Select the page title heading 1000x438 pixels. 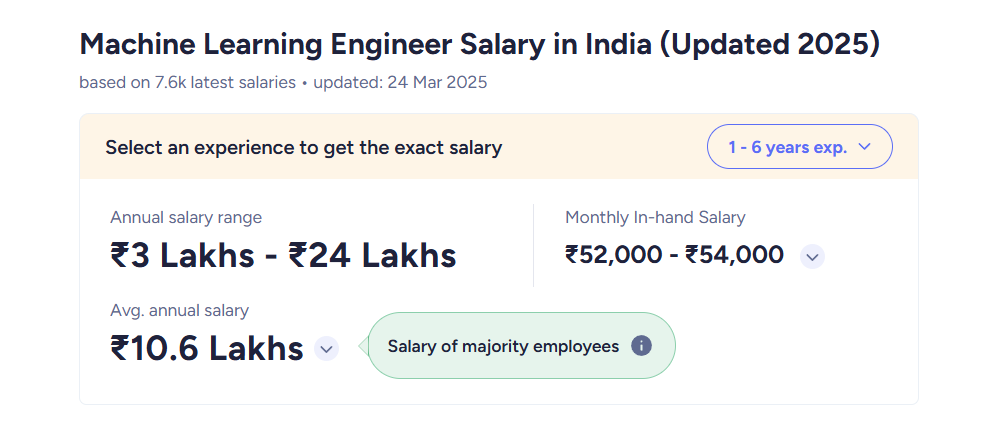(x=480, y=45)
